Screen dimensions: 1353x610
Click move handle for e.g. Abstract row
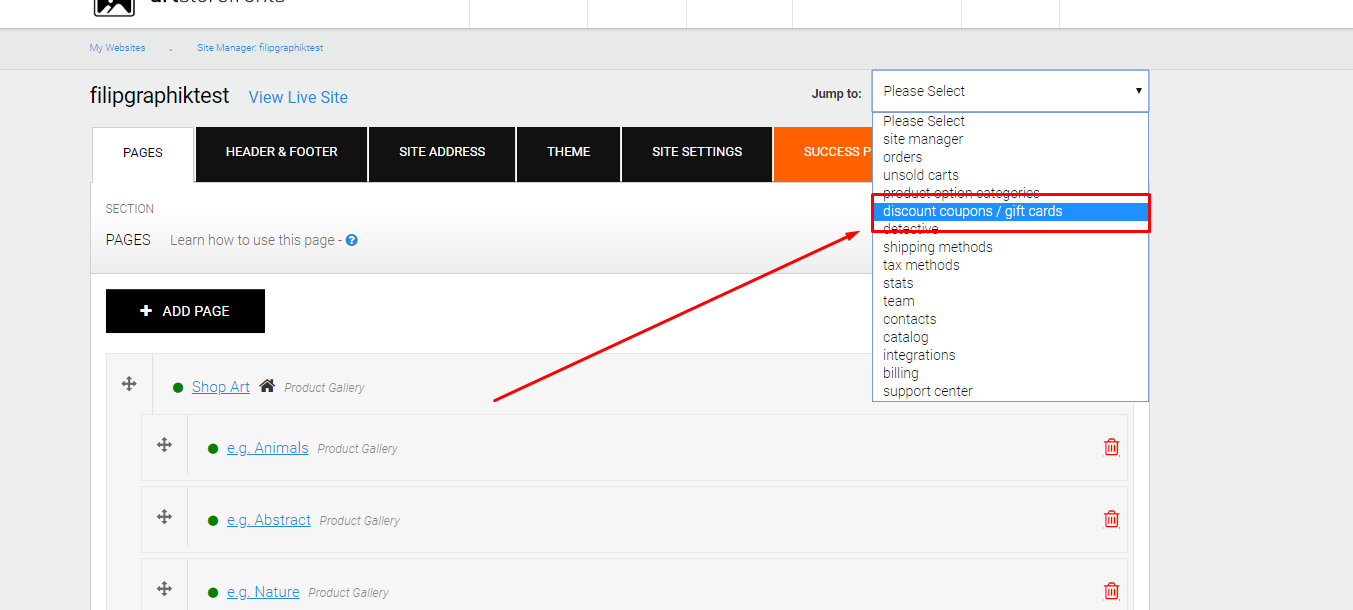165,517
